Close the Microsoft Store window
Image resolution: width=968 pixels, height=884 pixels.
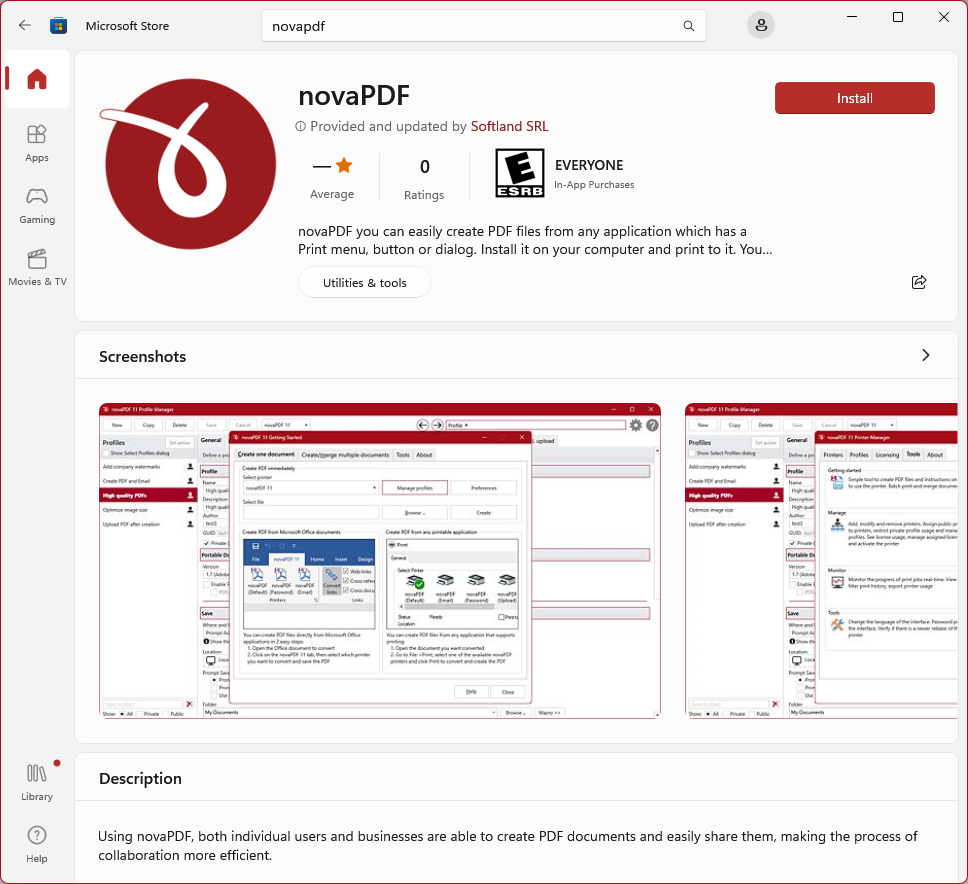pyautogui.click(x=944, y=17)
